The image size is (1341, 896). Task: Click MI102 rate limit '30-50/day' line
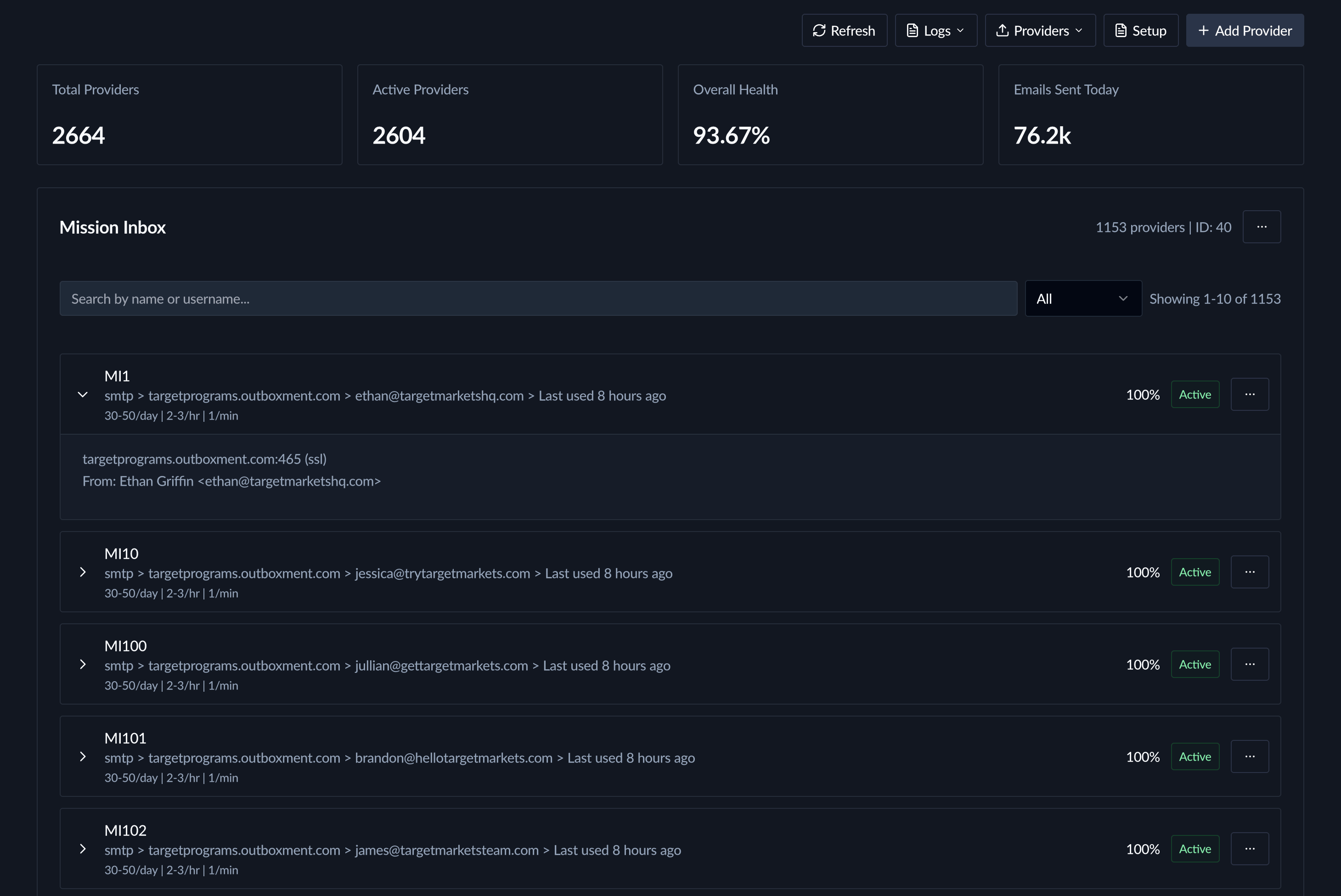pos(171,870)
